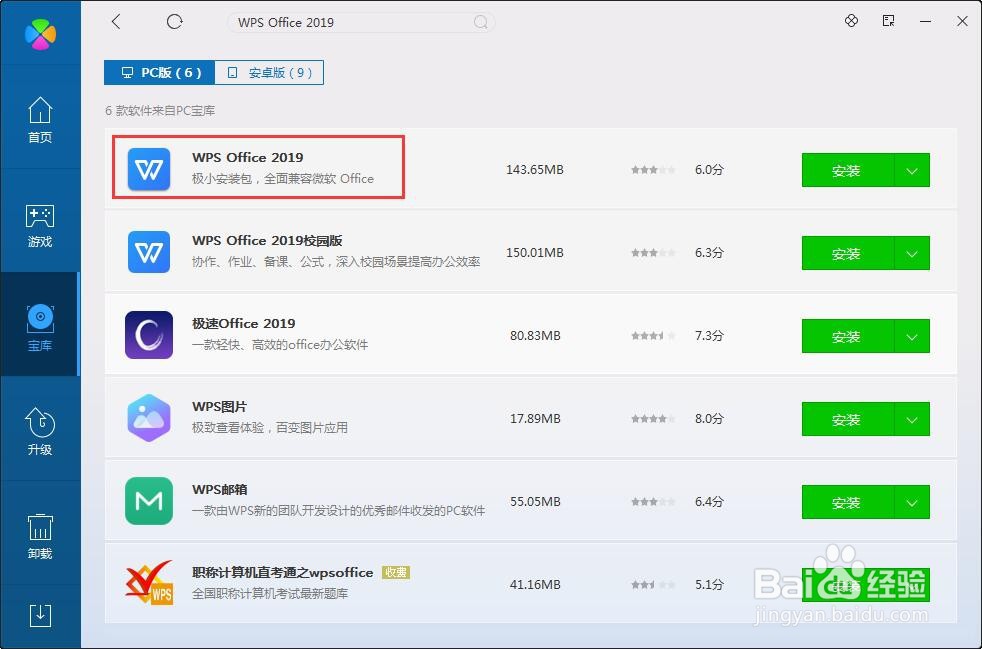Minimize the software manager window

pos(925,21)
